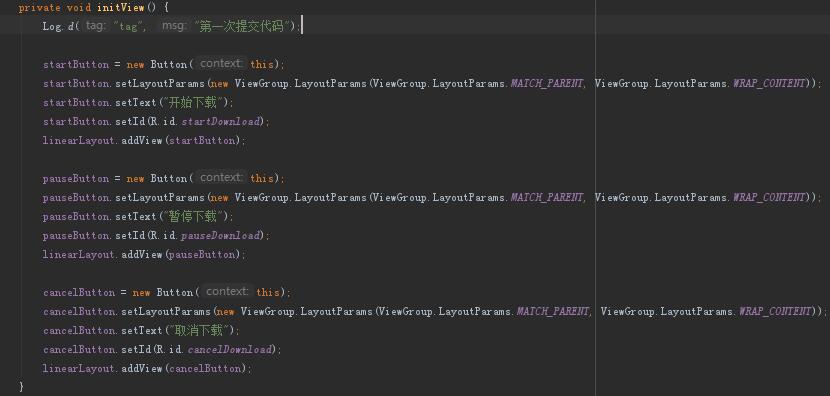Click the "取消下载" string literal
The width and height of the screenshot is (830, 396).
(x=198, y=330)
